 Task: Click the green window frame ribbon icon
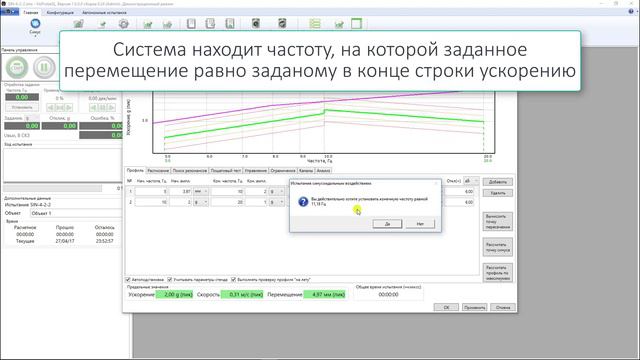tap(356, 24)
